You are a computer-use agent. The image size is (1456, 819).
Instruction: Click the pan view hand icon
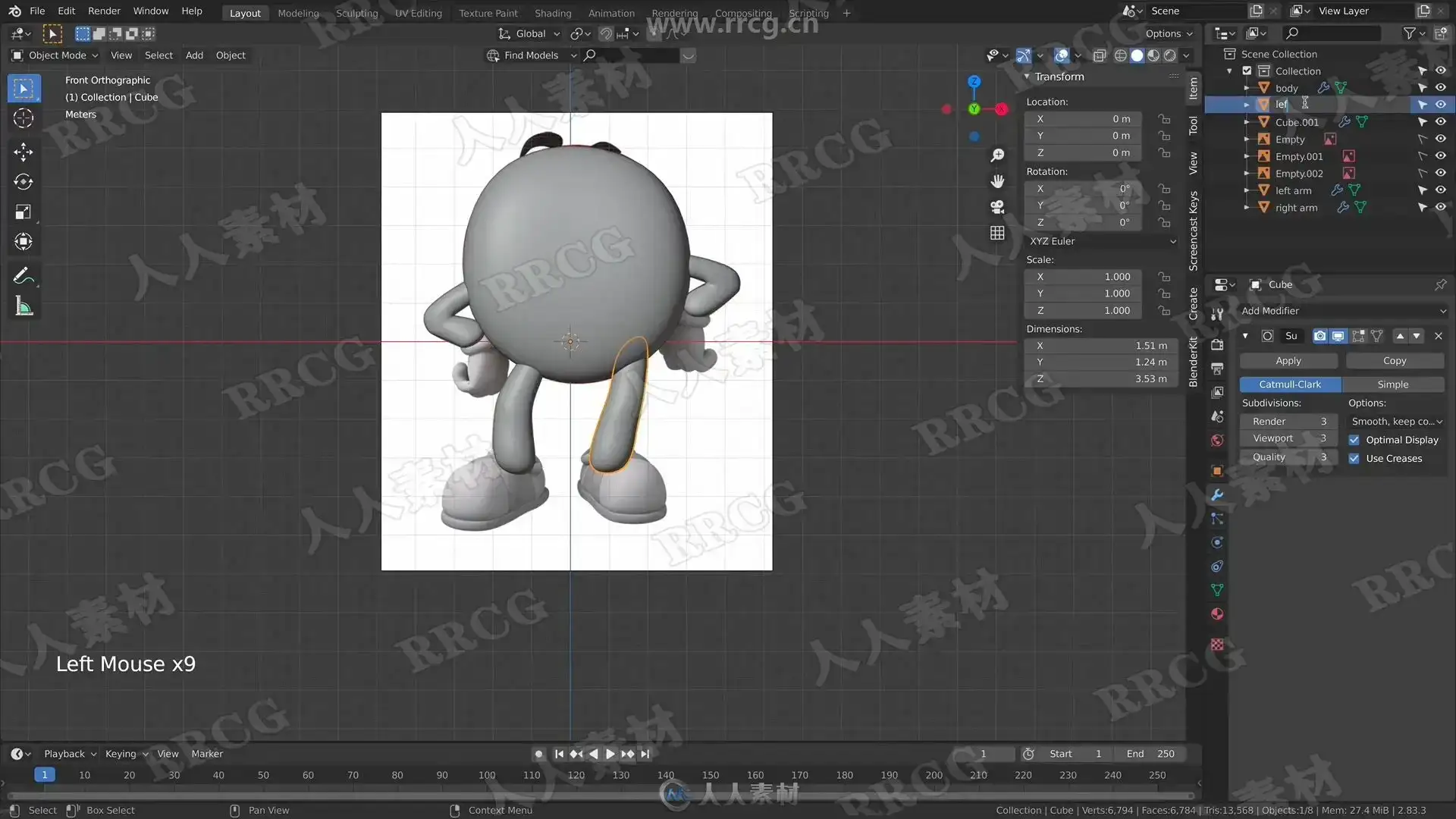[997, 181]
